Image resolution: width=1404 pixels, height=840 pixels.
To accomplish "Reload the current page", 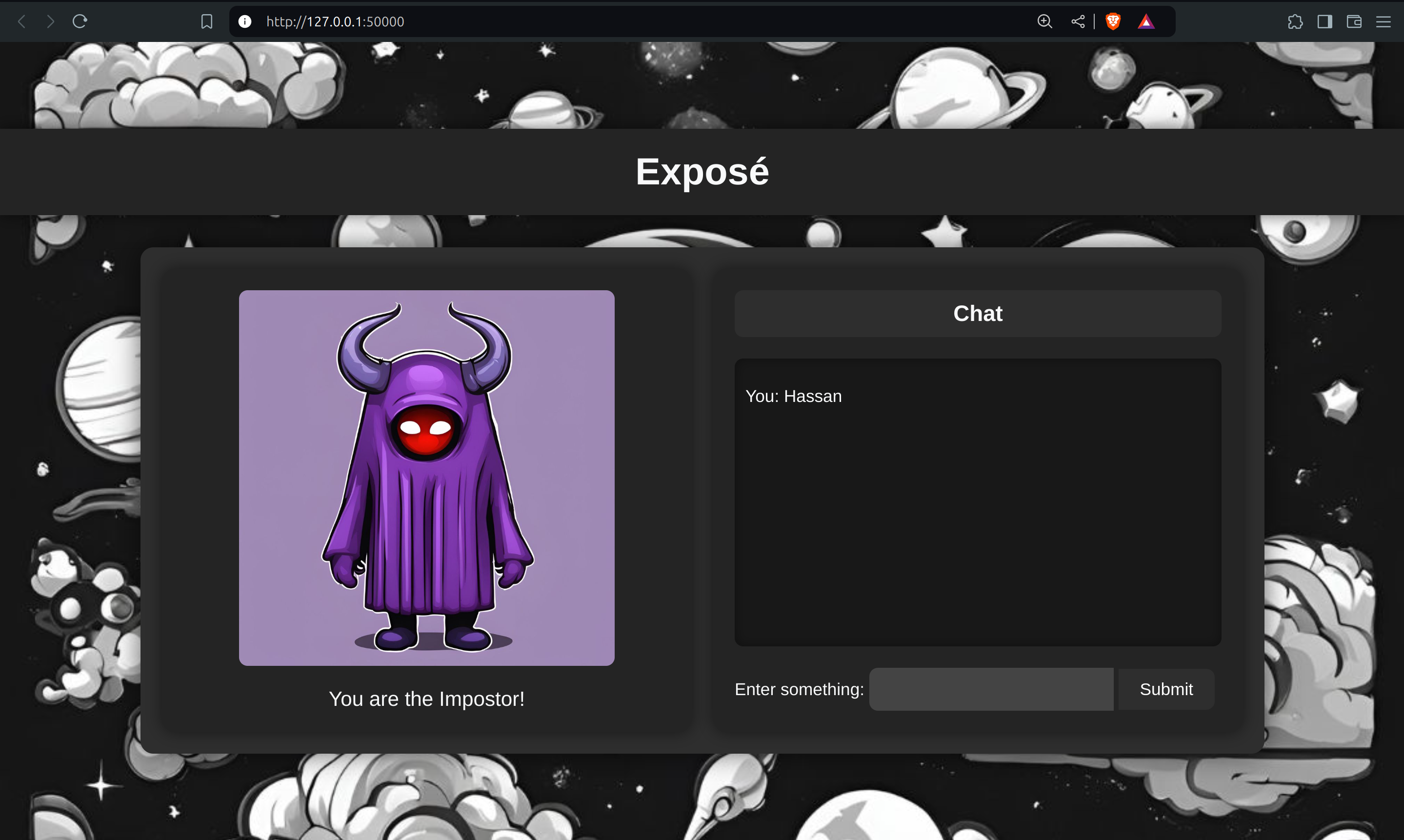I will [80, 21].
